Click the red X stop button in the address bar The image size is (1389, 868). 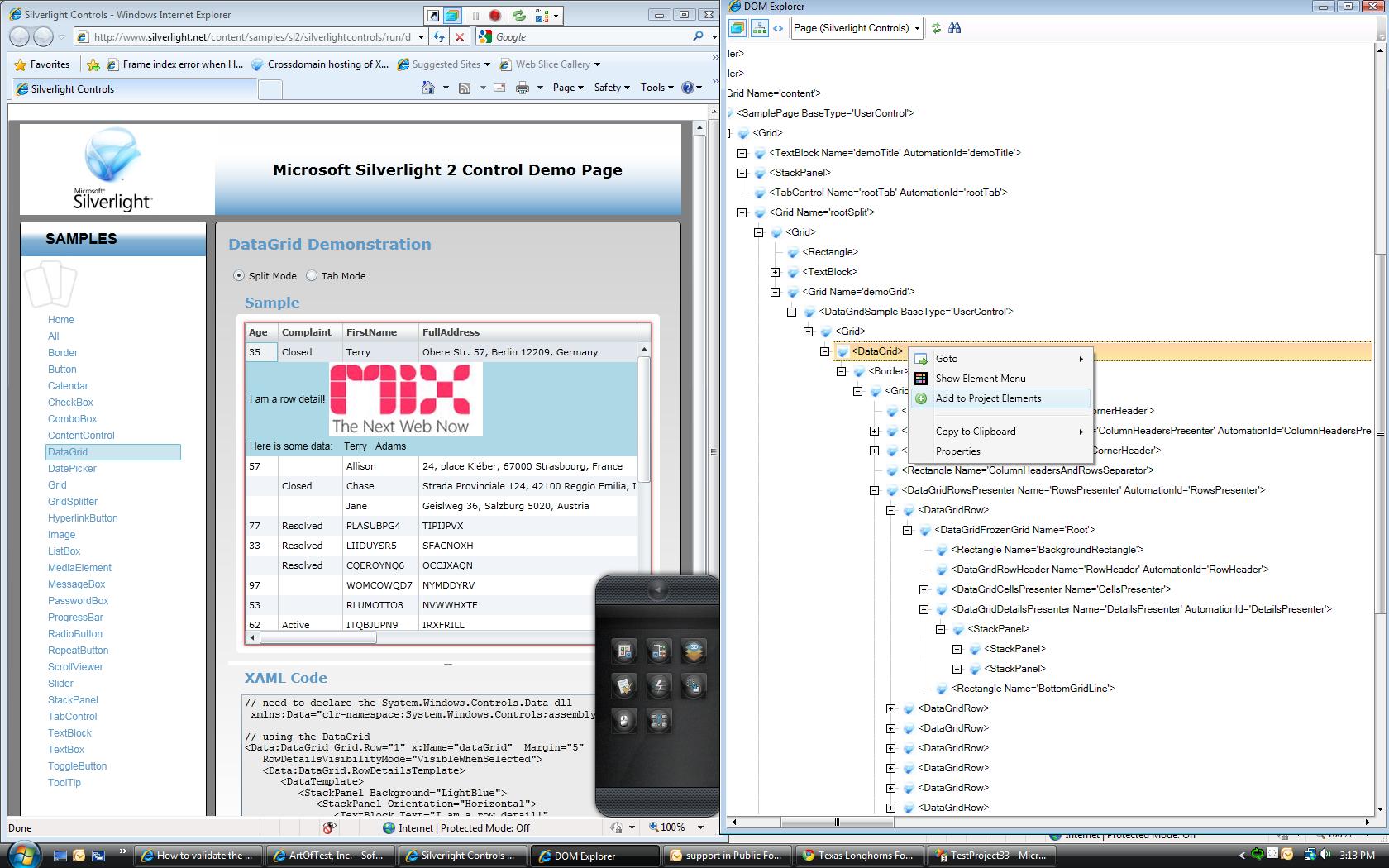coord(460,36)
